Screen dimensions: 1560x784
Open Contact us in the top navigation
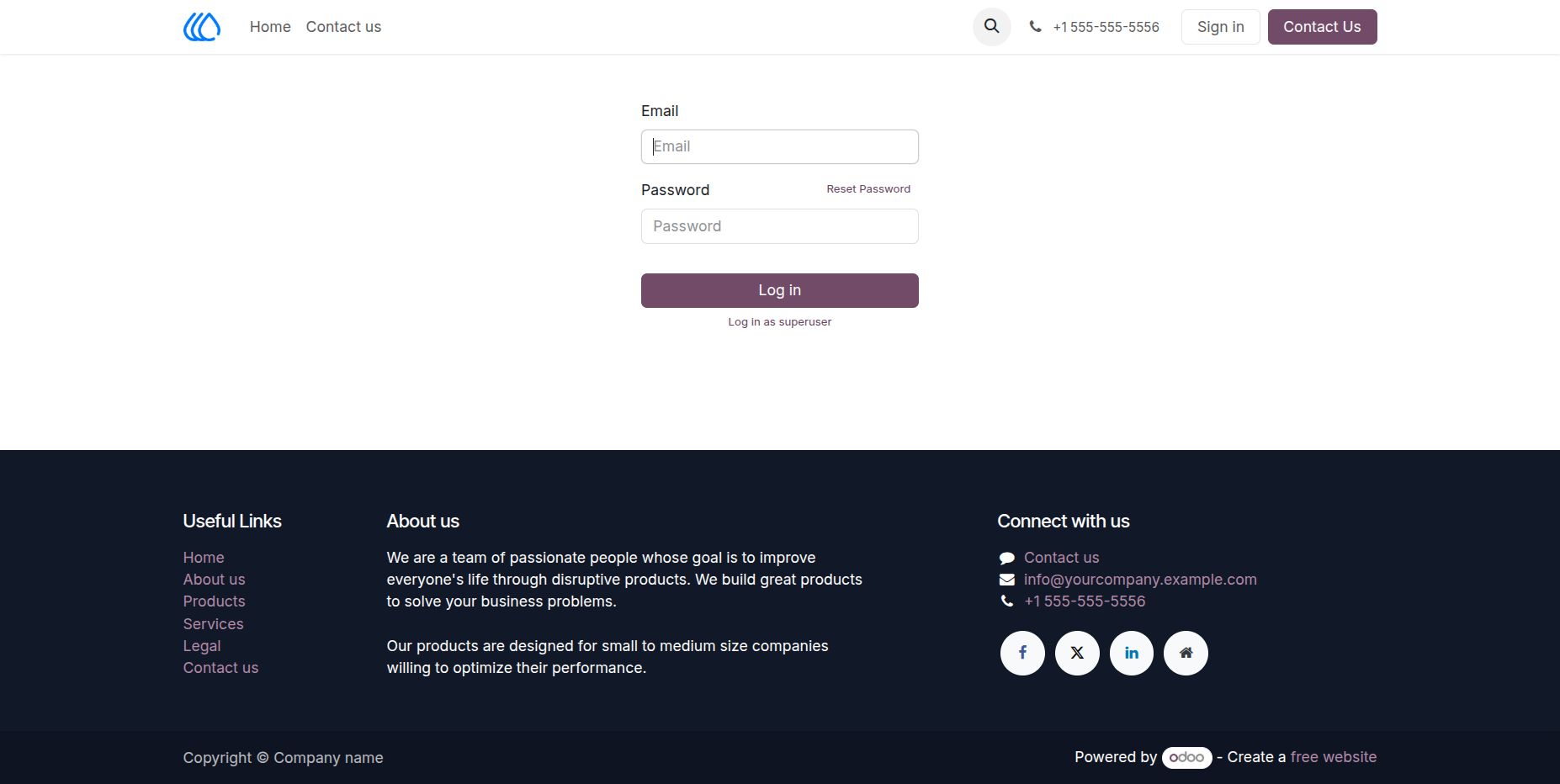pyautogui.click(x=343, y=27)
